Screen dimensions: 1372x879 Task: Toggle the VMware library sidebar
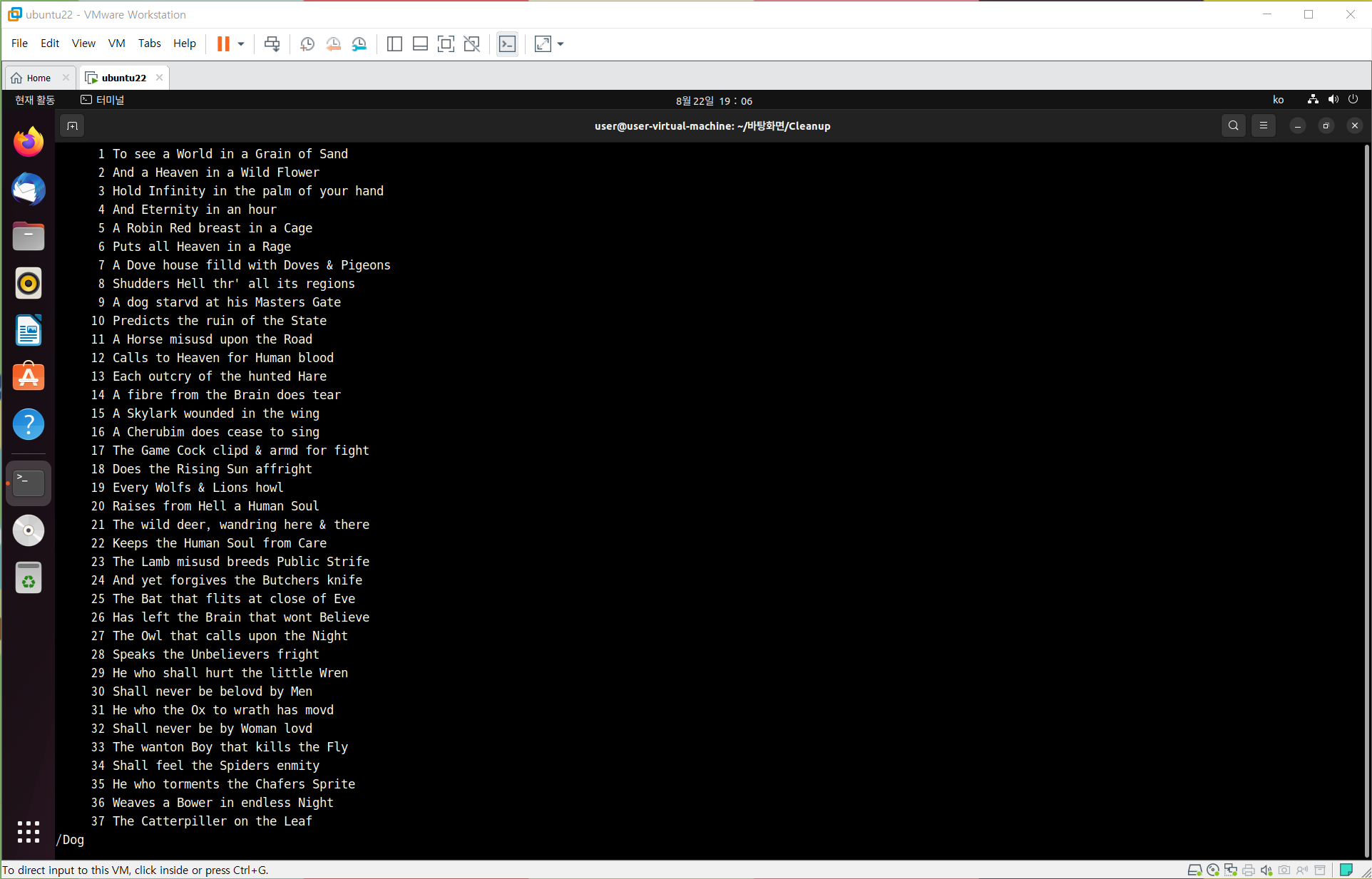pyautogui.click(x=394, y=44)
